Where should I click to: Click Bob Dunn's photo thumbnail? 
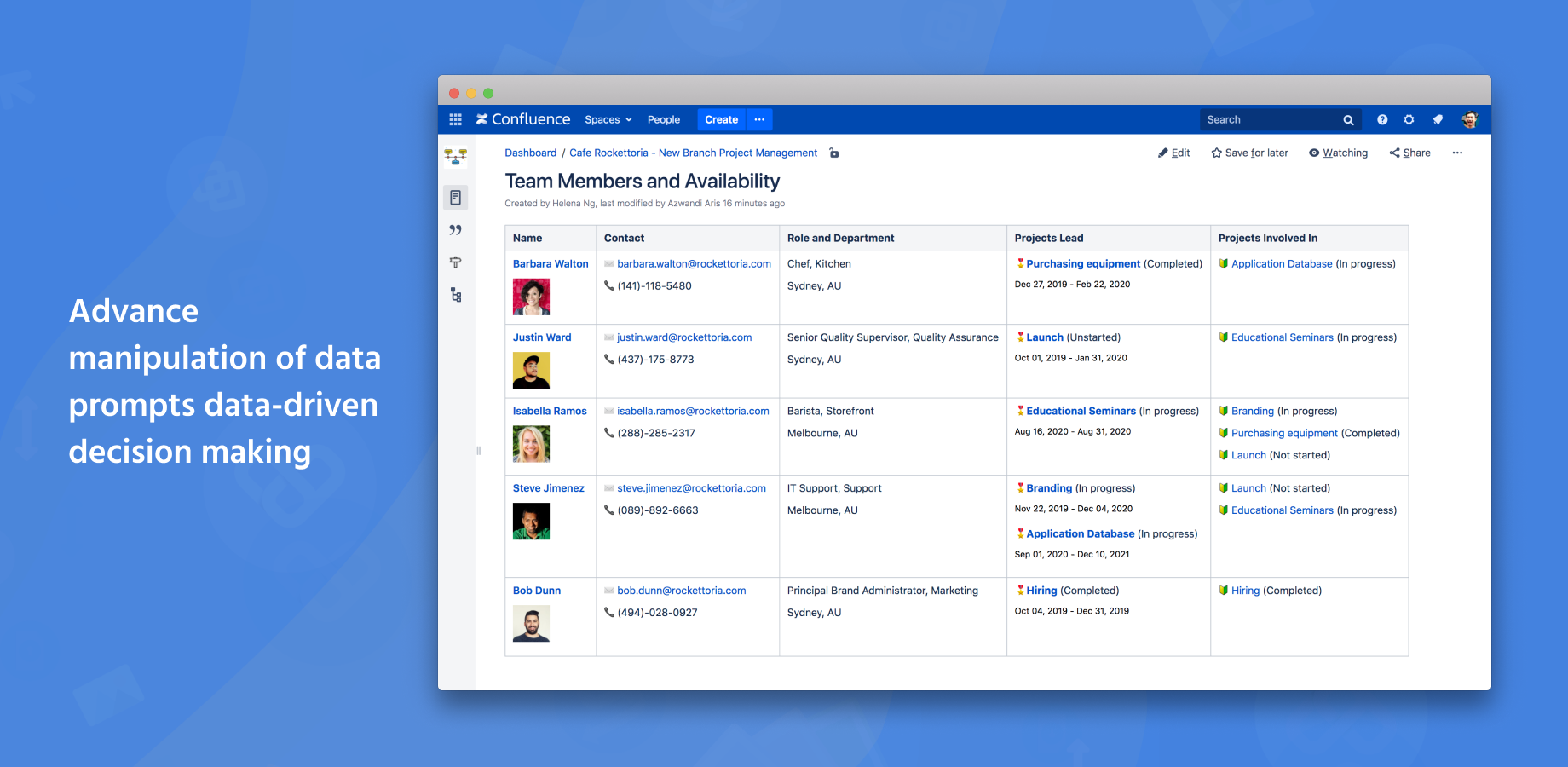pyautogui.click(x=531, y=624)
